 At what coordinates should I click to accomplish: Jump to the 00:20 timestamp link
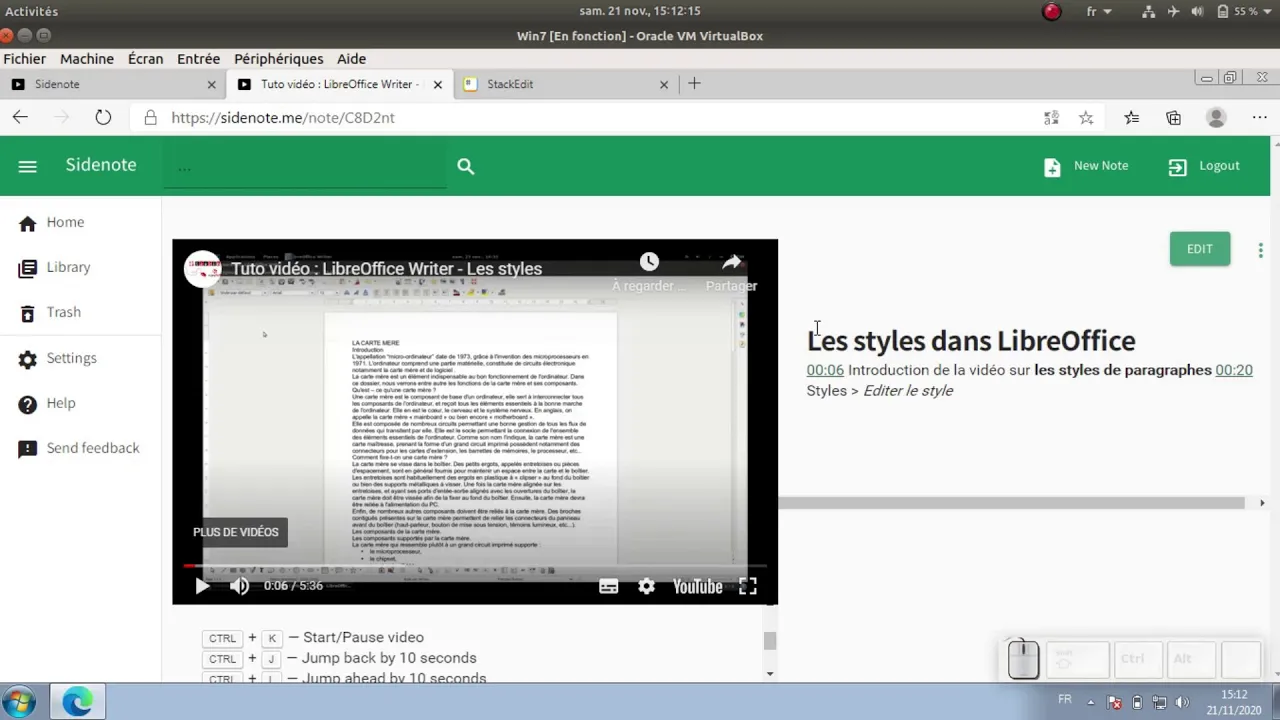tap(1234, 370)
